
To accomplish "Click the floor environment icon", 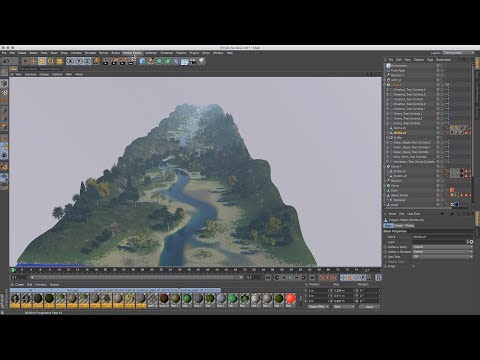I will (184, 62).
